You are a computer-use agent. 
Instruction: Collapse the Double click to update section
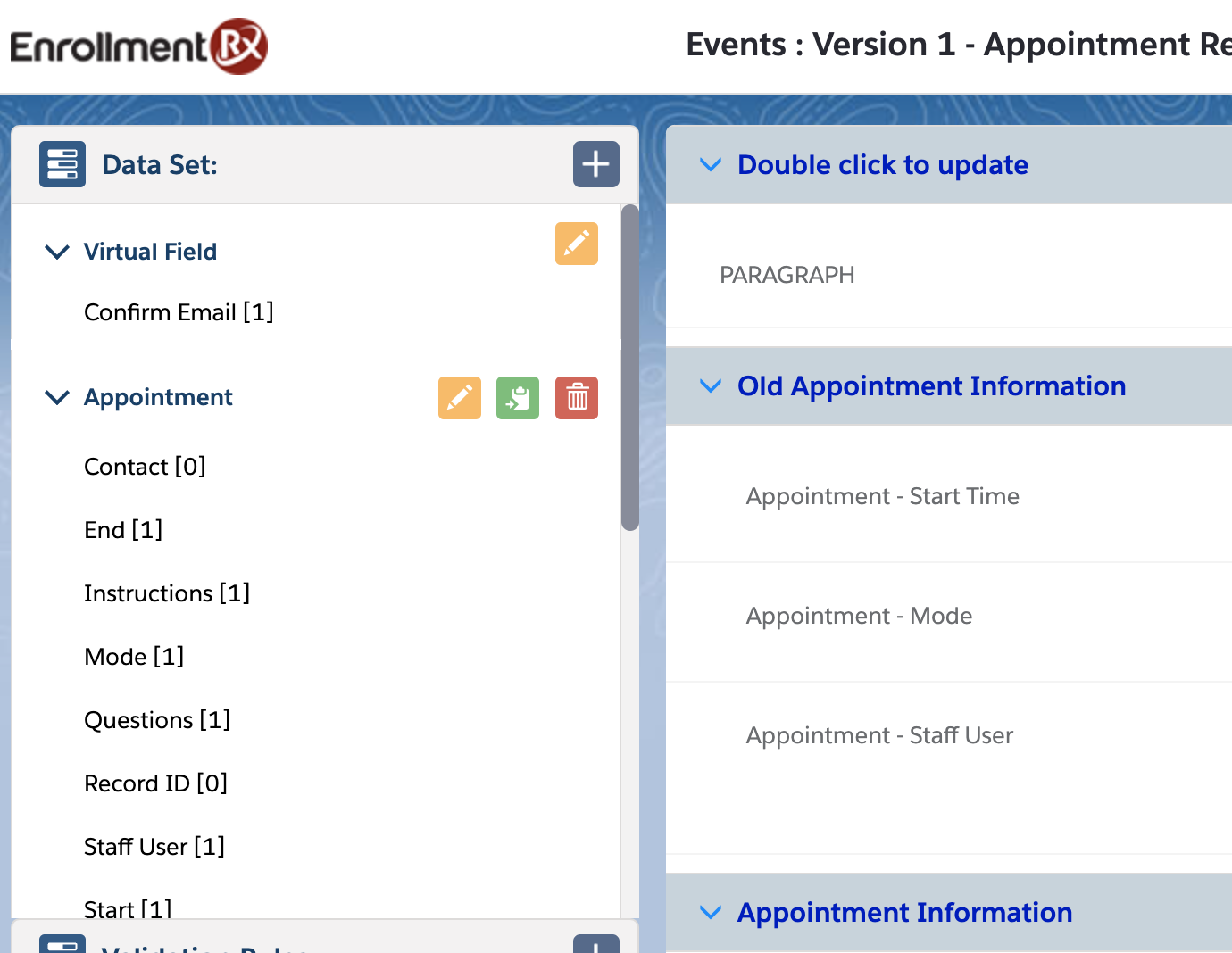(711, 165)
